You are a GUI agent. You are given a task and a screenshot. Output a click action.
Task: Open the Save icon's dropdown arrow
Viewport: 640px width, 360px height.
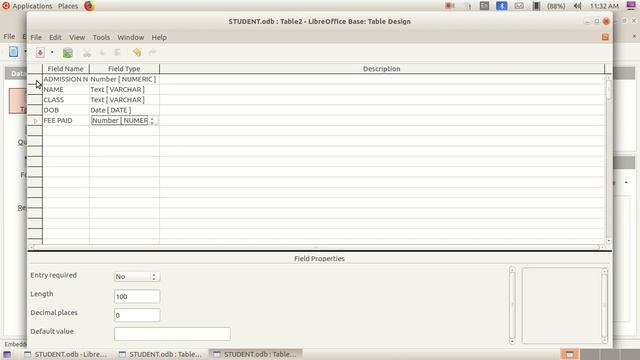coord(52,53)
